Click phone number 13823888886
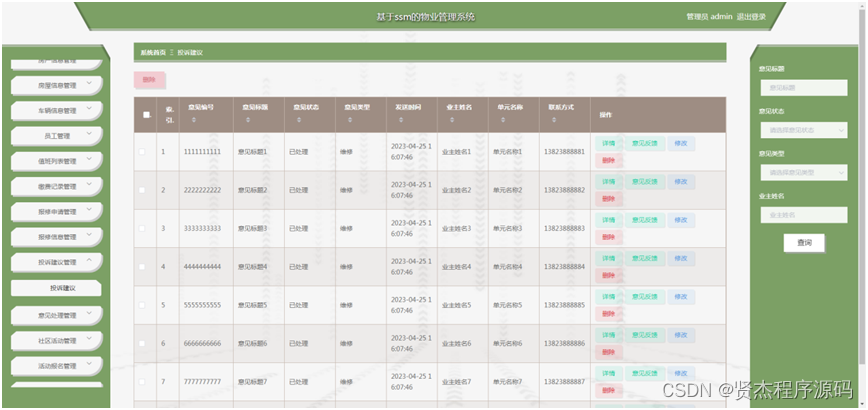The width and height of the screenshot is (868, 410). pyautogui.click(x=564, y=344)
